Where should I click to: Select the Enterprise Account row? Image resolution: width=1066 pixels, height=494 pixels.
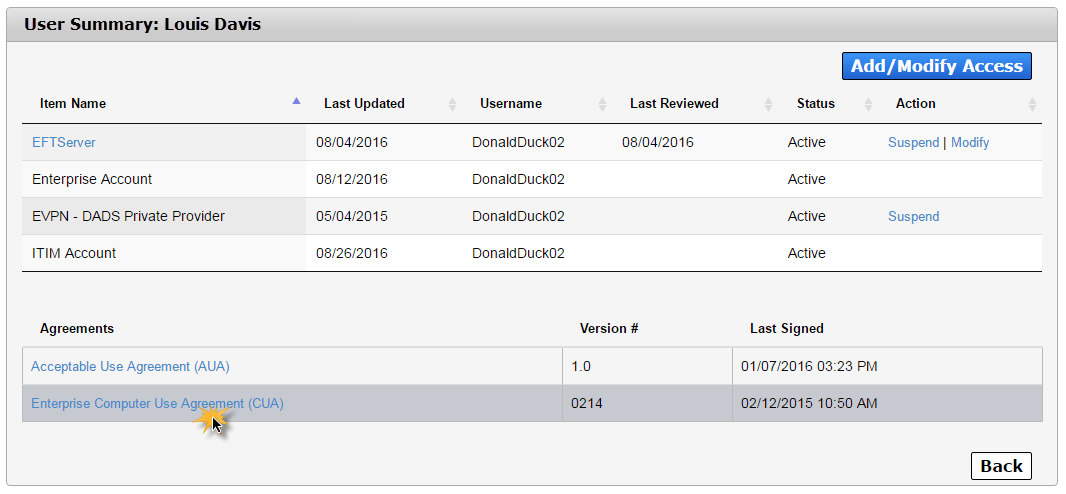pyautogui.click(x=532, y=179)
